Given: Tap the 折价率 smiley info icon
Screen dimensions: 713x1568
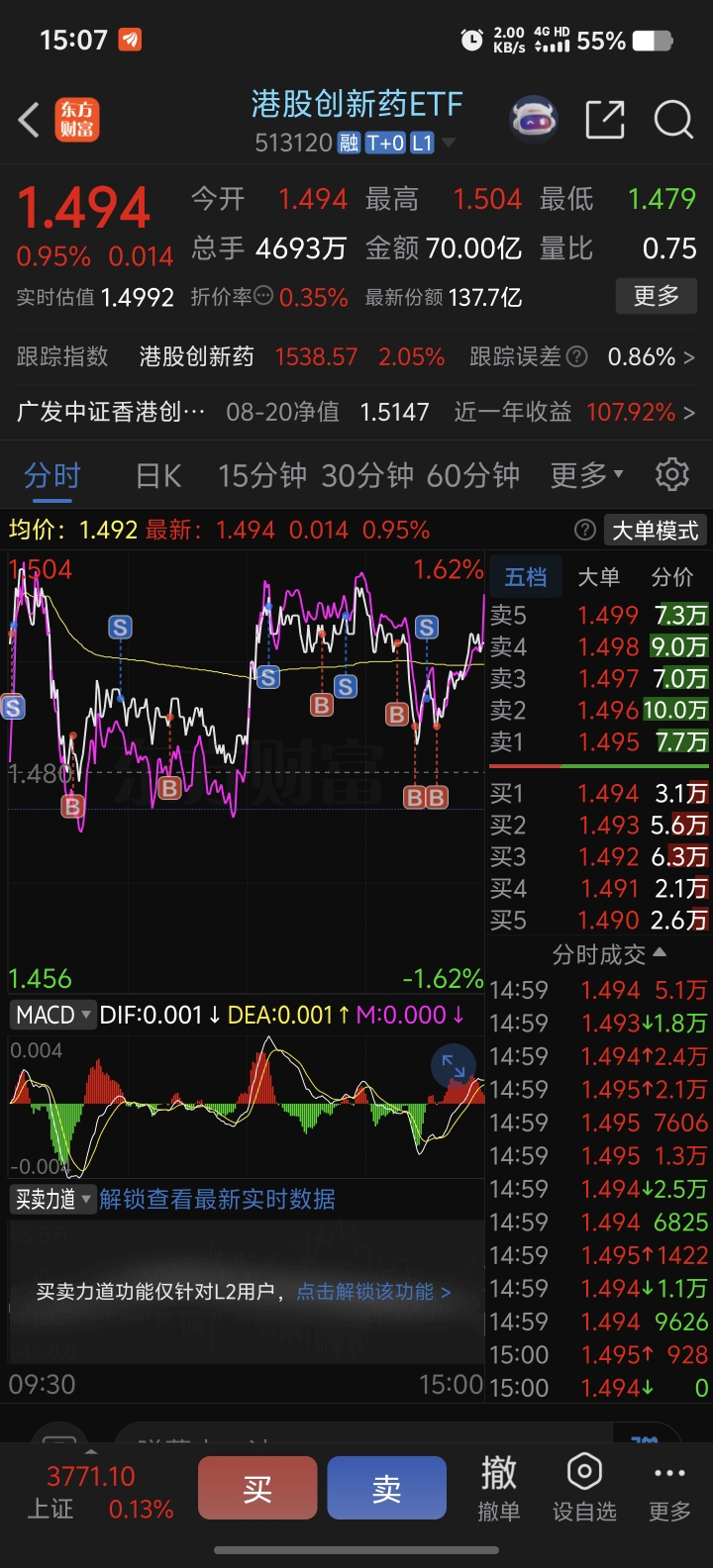Looking at the screenshot, I should tap(262, 296).
